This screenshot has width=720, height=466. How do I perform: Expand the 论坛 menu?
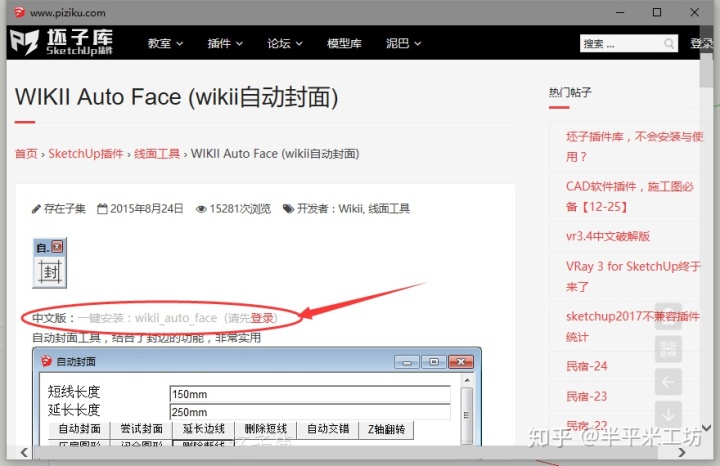tap(285, 43)
